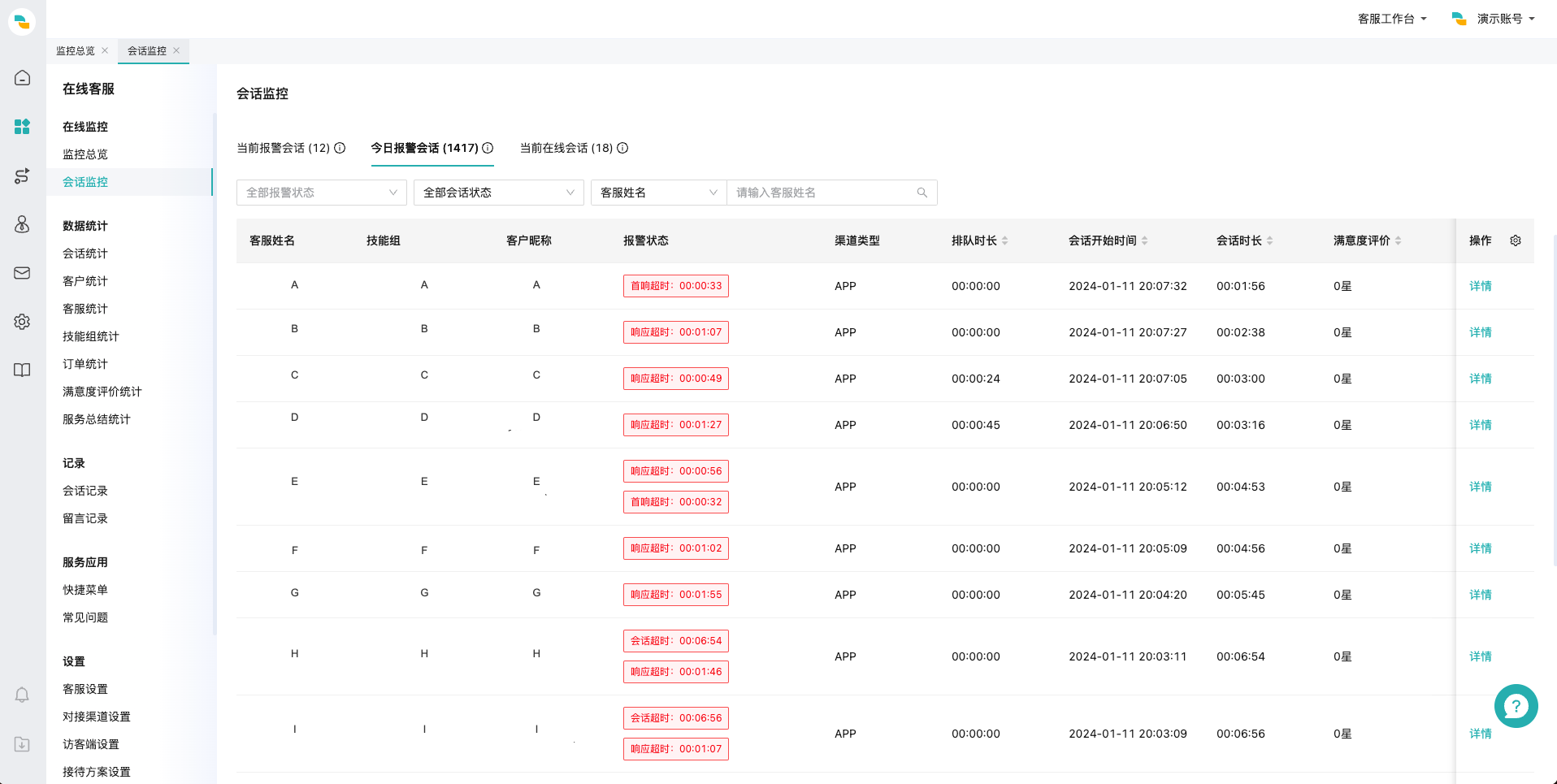Image resolution: width=1557 pixels, height=784 pixels.
Task: Open 会话统计 in sidebar
Action: click(x=85, y=253)
